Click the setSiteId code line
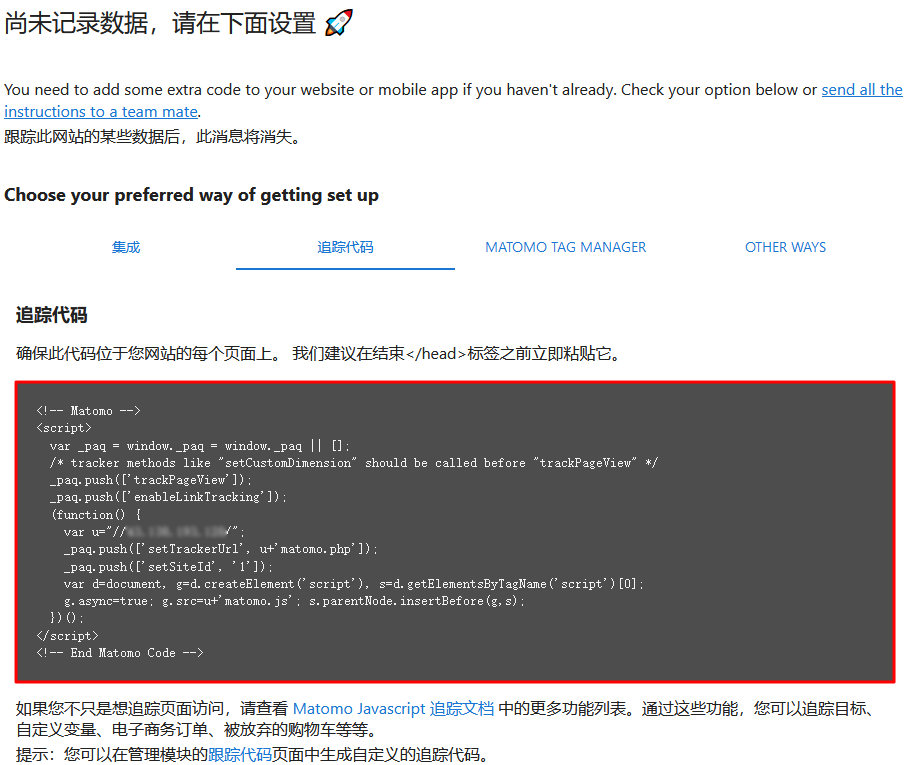Viewport: 909px width, 765px height. [x=168, y=566]
